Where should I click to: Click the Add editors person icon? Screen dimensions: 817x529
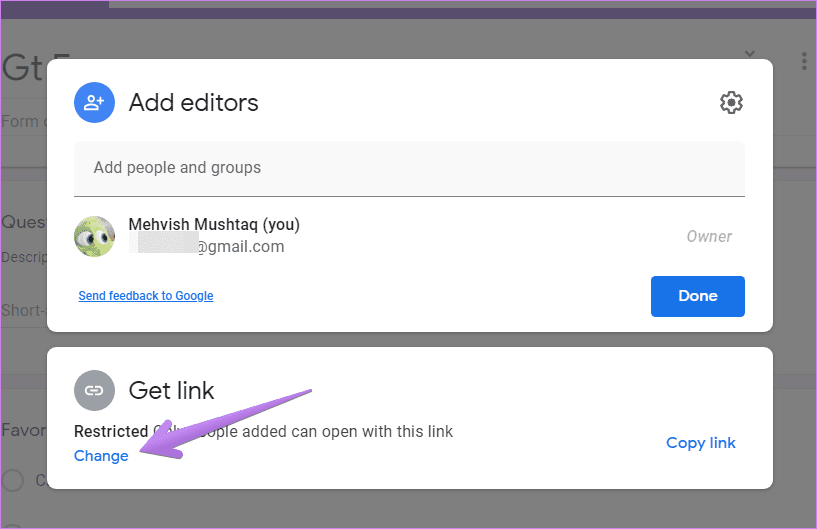94,103
